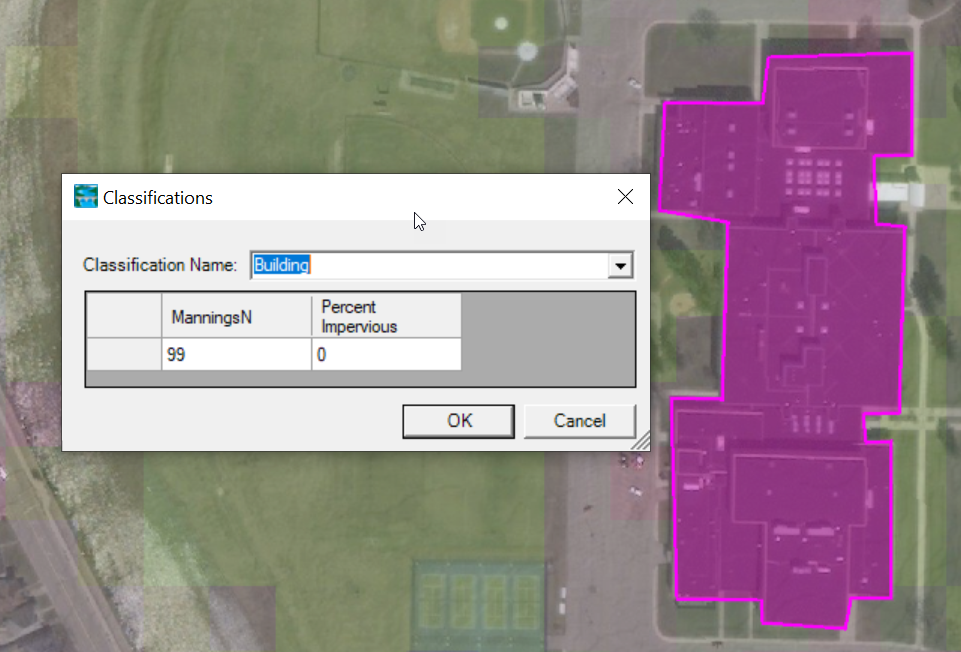961x652 pixels.
Task: Close the Classifications dialog with X
Action: point(625,197)
